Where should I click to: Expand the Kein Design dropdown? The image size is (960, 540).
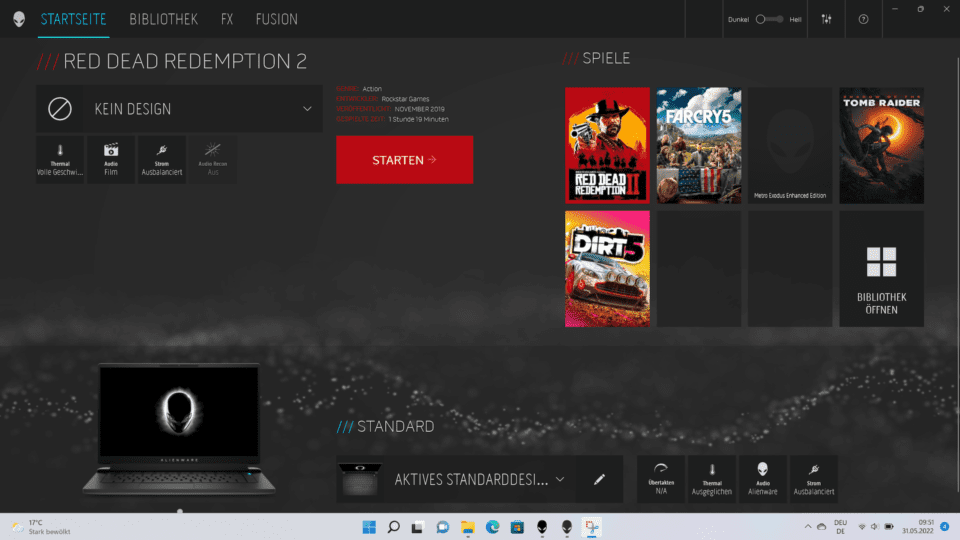point(306,109)
